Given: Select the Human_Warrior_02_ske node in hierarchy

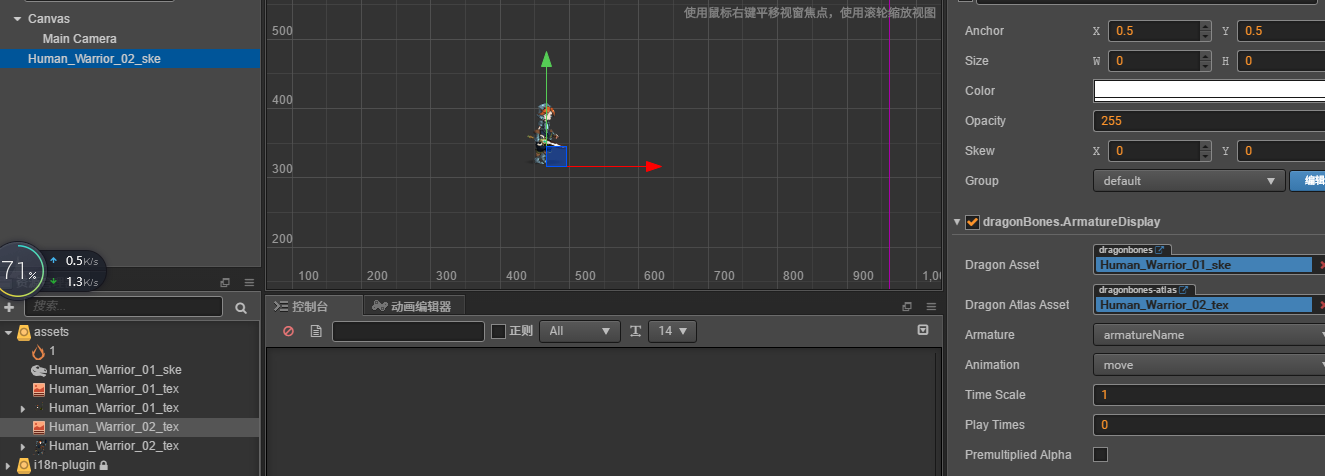Looking at the screenshot, I should [x=130, y=59].
